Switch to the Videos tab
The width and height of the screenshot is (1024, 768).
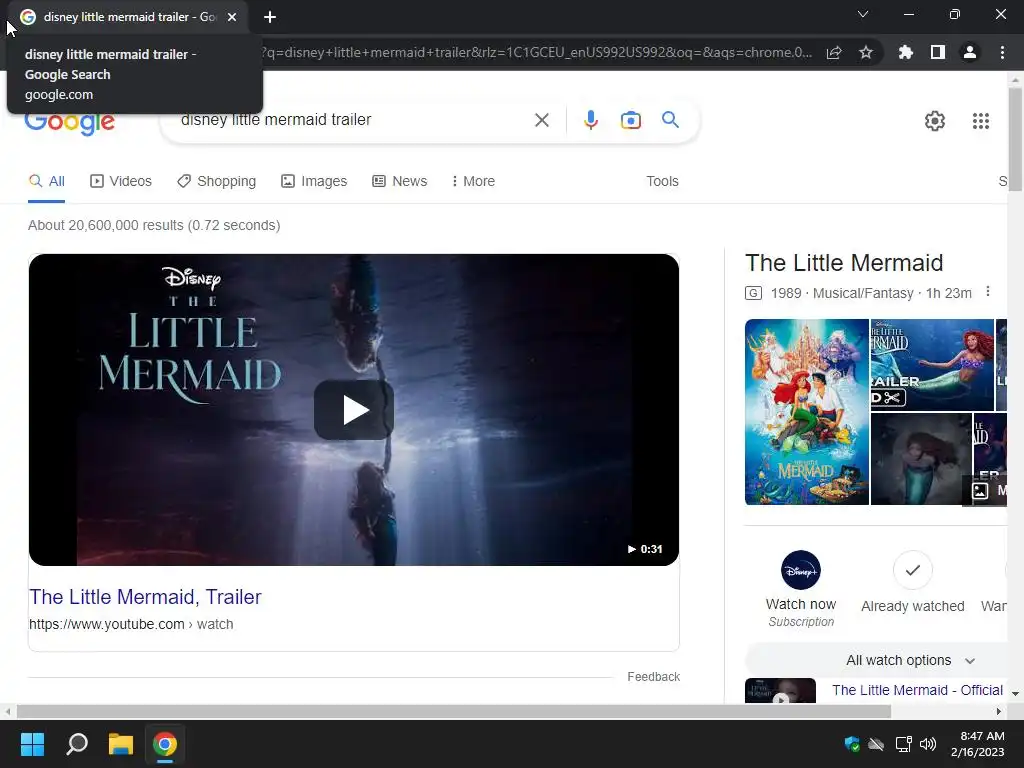[x=121, y=181]
